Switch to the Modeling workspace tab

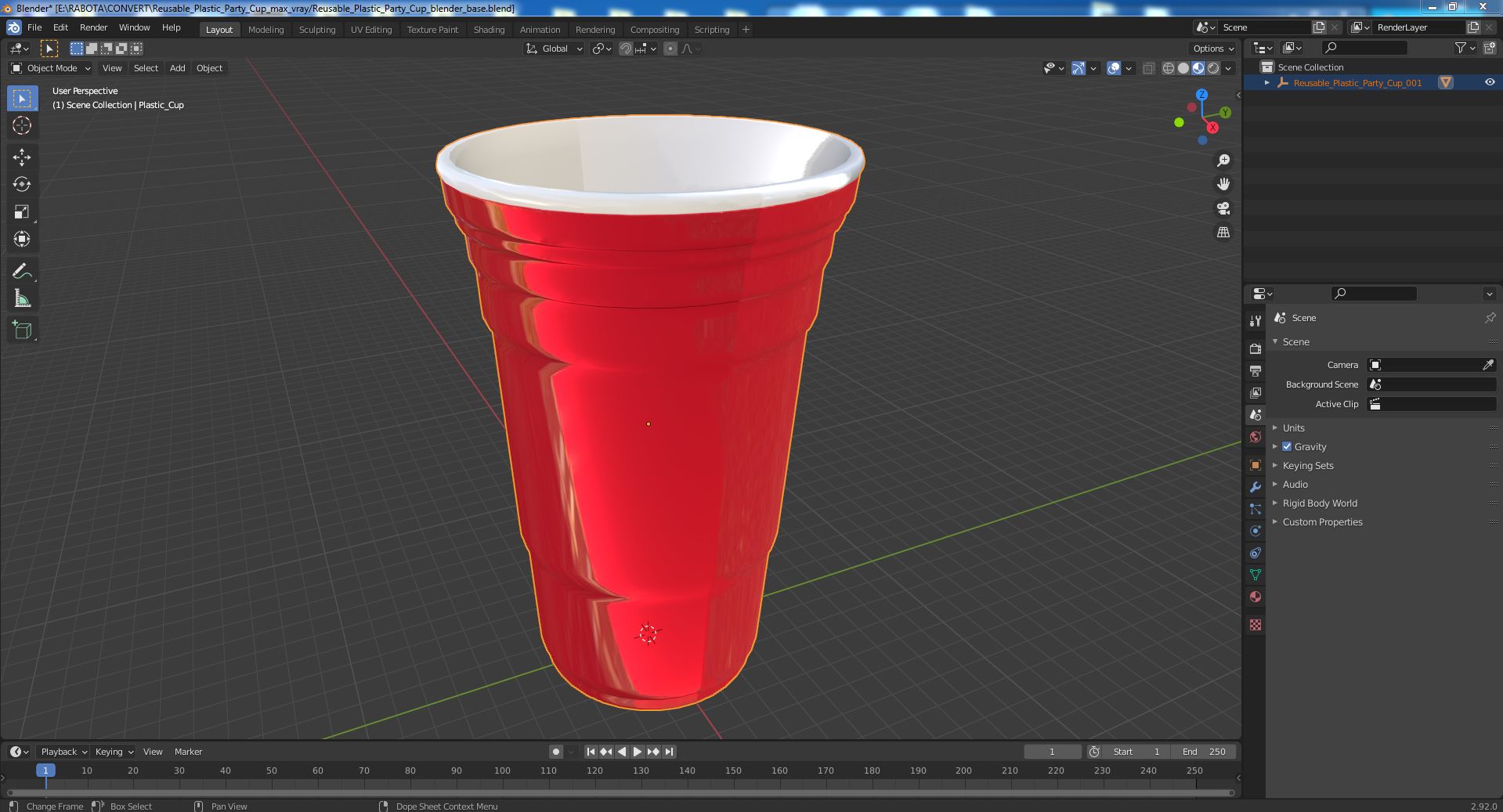[266, 29]
